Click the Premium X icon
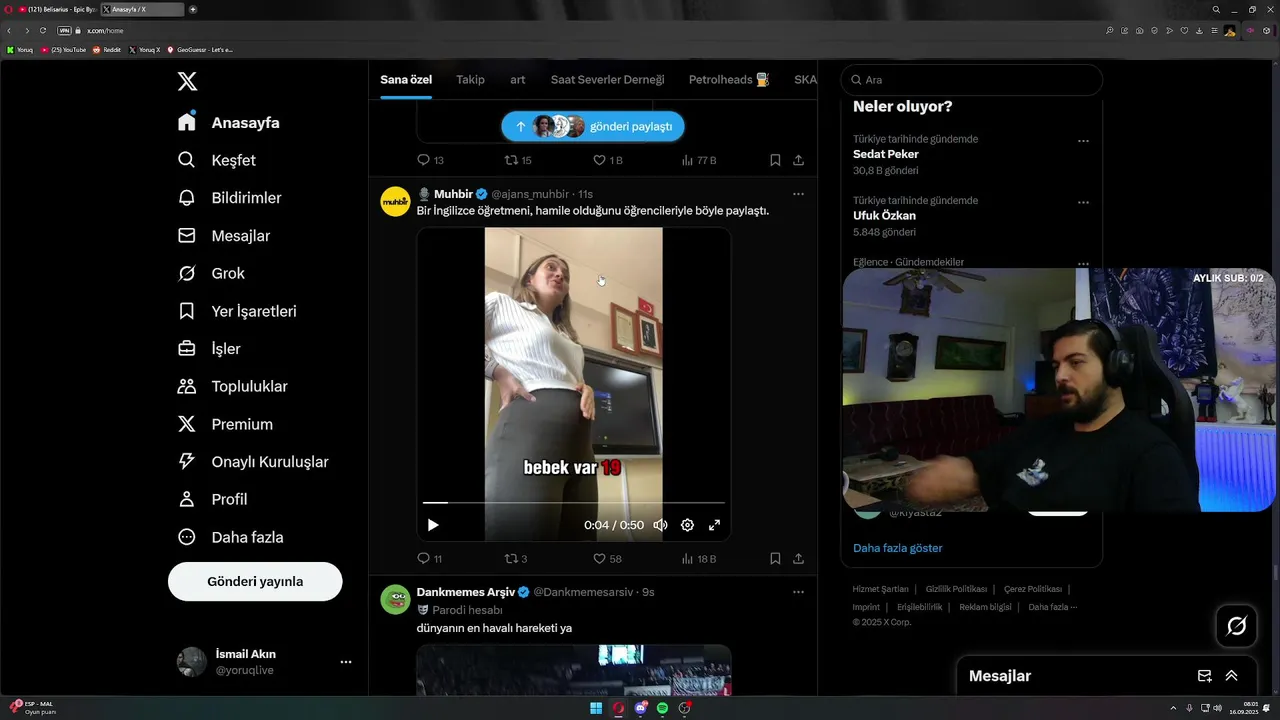The height and width of the screenshot is (720, 1280). (186, 424)
